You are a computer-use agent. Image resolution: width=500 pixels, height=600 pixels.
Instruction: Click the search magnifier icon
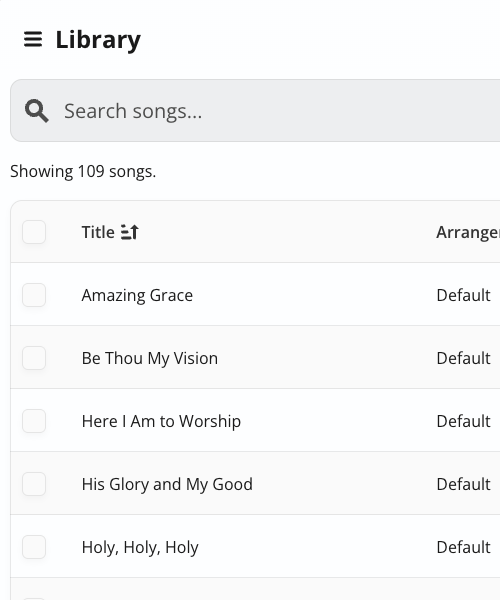pos(37,111)
